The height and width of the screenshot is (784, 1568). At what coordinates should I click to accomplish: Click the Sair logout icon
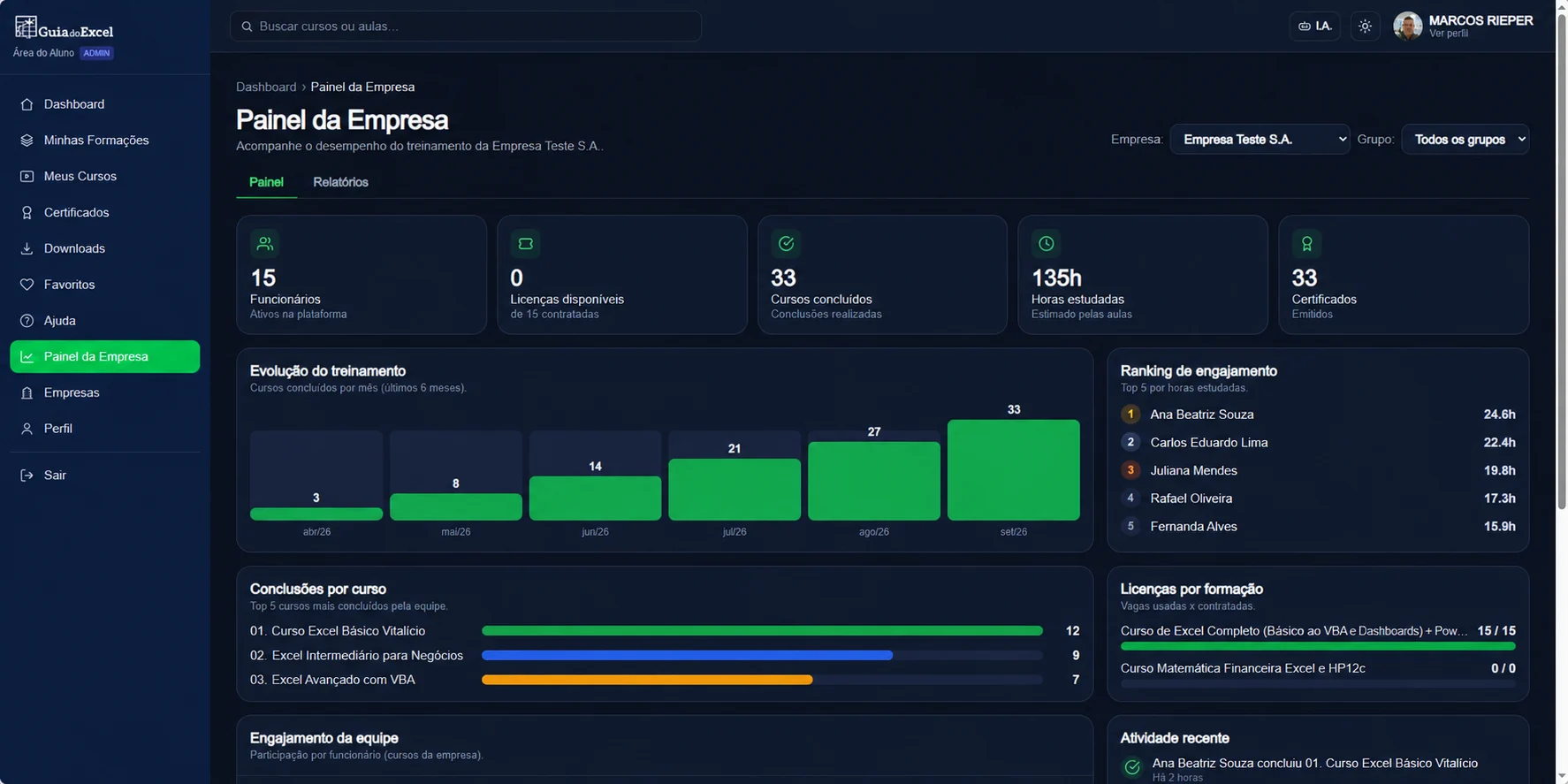[27, 476]
